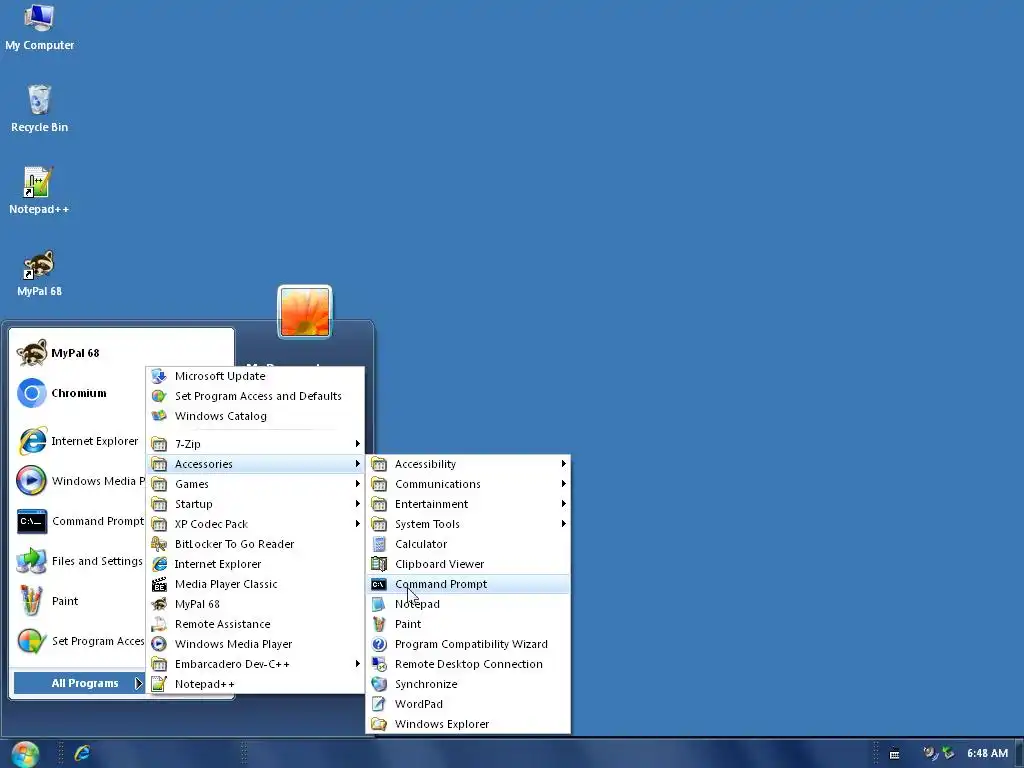Open Paint from Accessories menu

tap(468, 624)
